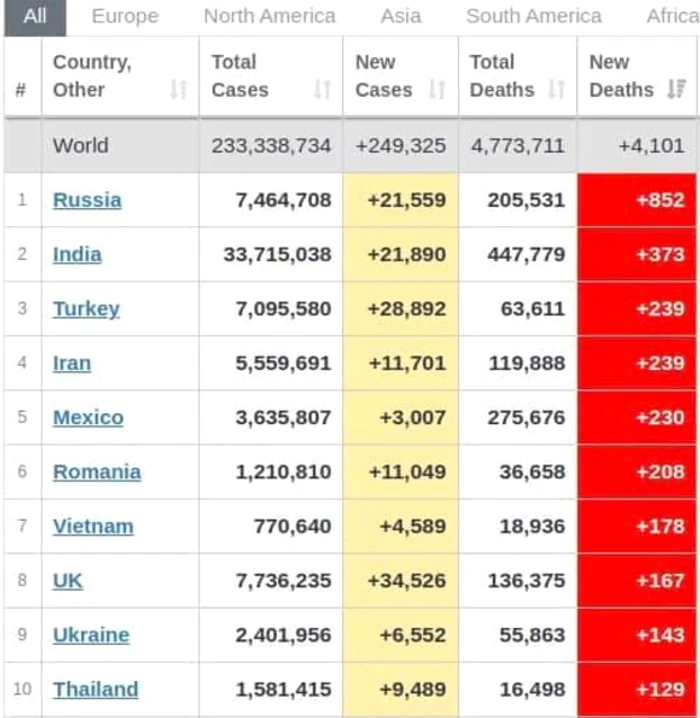Sort by New Deaths descending icon
This screenshot has width=700, height=718.
click(675, 90)
